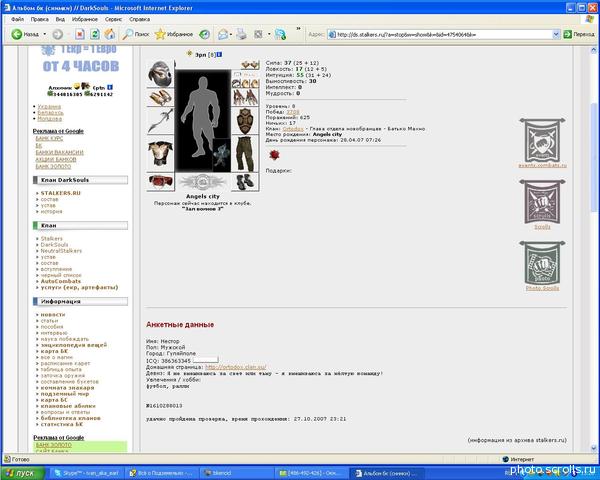Viewport: 600px width, 480px height.
Task: Expand the address bar dropdown
Action: pos(556,34)
